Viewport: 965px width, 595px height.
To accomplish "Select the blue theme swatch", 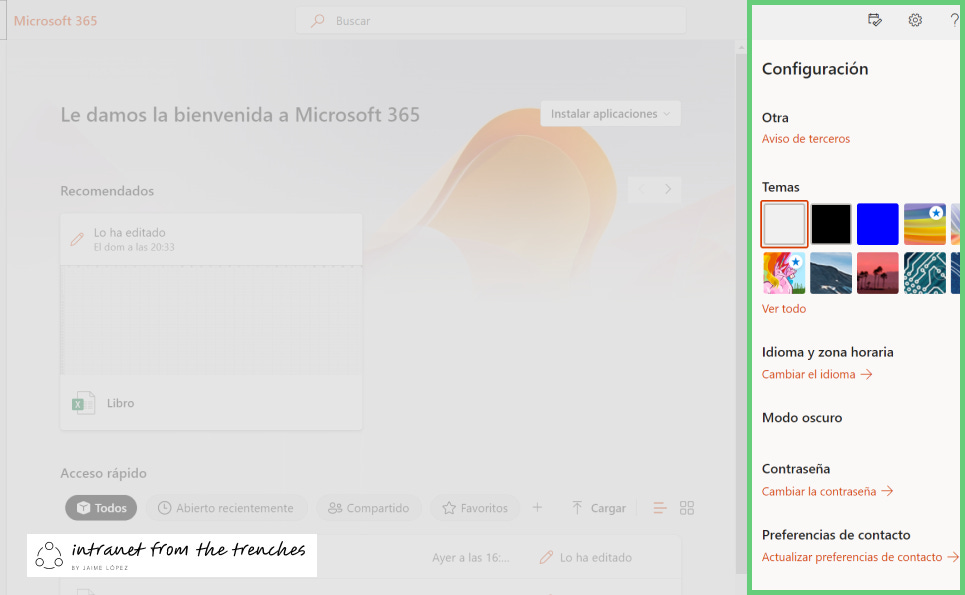I will (x=878, y=224).
